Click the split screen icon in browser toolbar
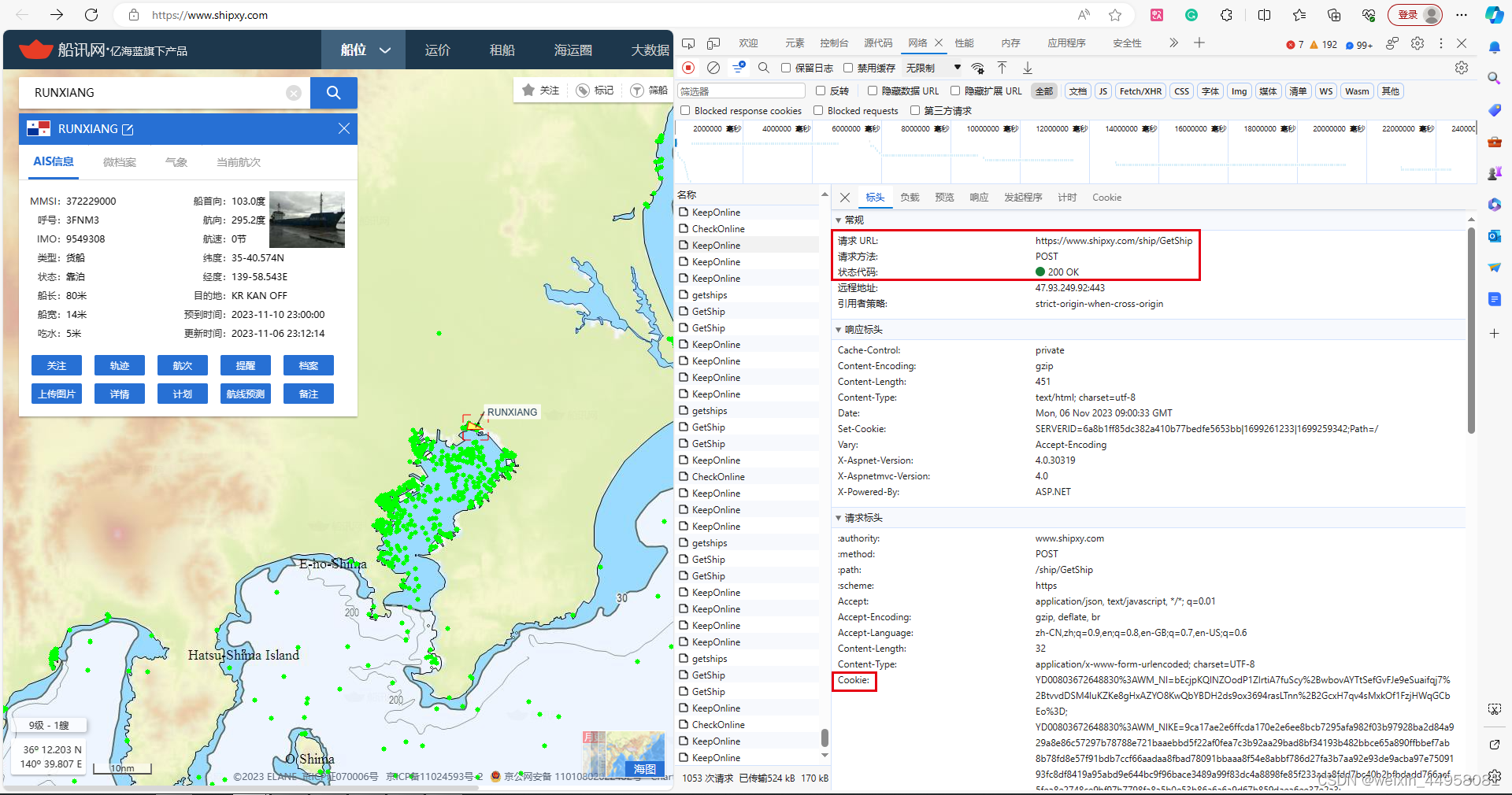 click(1265, 15)
